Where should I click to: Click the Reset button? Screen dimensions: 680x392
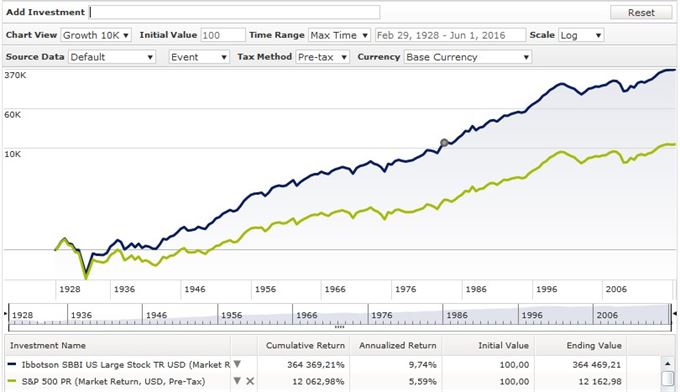coord(641,13)
